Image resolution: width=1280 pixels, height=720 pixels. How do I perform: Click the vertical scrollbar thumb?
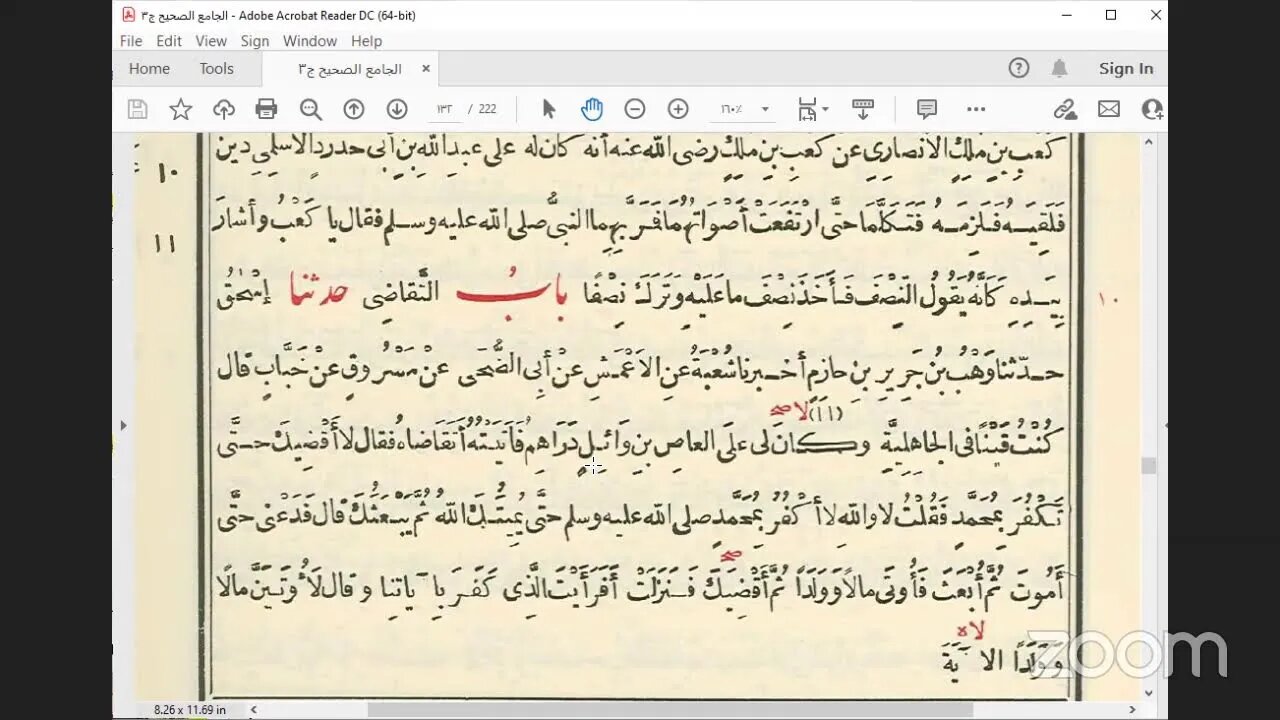1149,466
